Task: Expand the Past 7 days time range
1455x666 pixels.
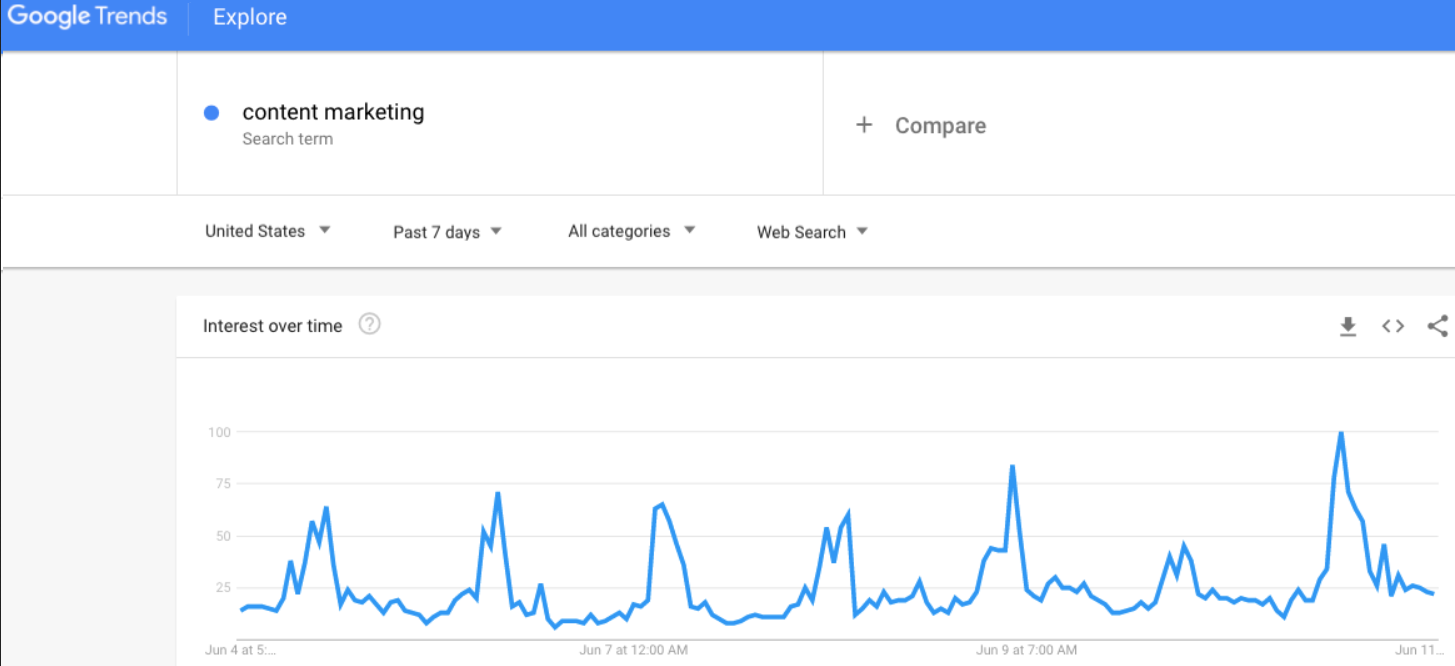Action: 447,232
